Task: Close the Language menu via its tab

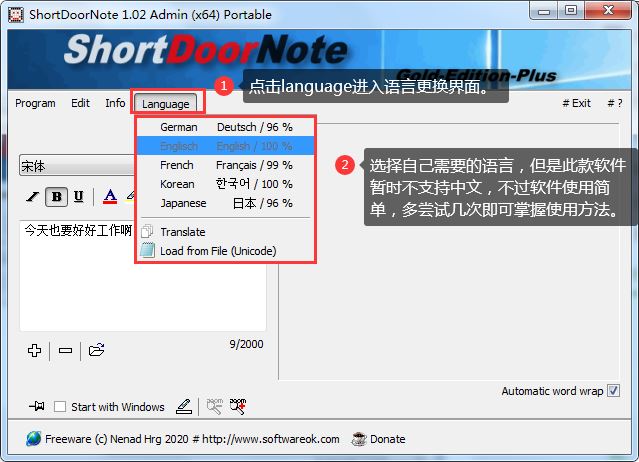Action: pos(165,104)
